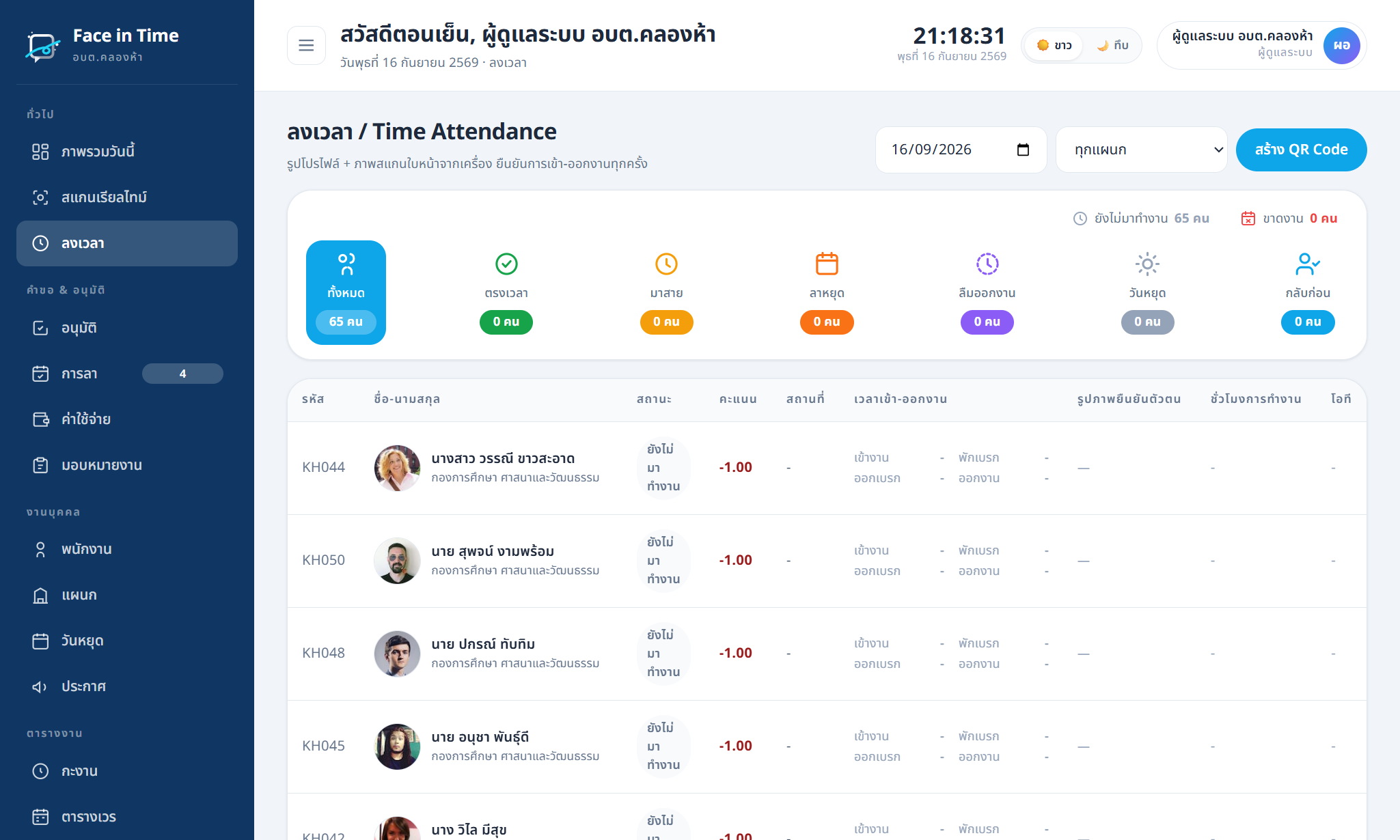Expand the ทุกแผนก department dropdown
The height and width of the screenshot is (840, 1400).
[x=1142, y=150]
